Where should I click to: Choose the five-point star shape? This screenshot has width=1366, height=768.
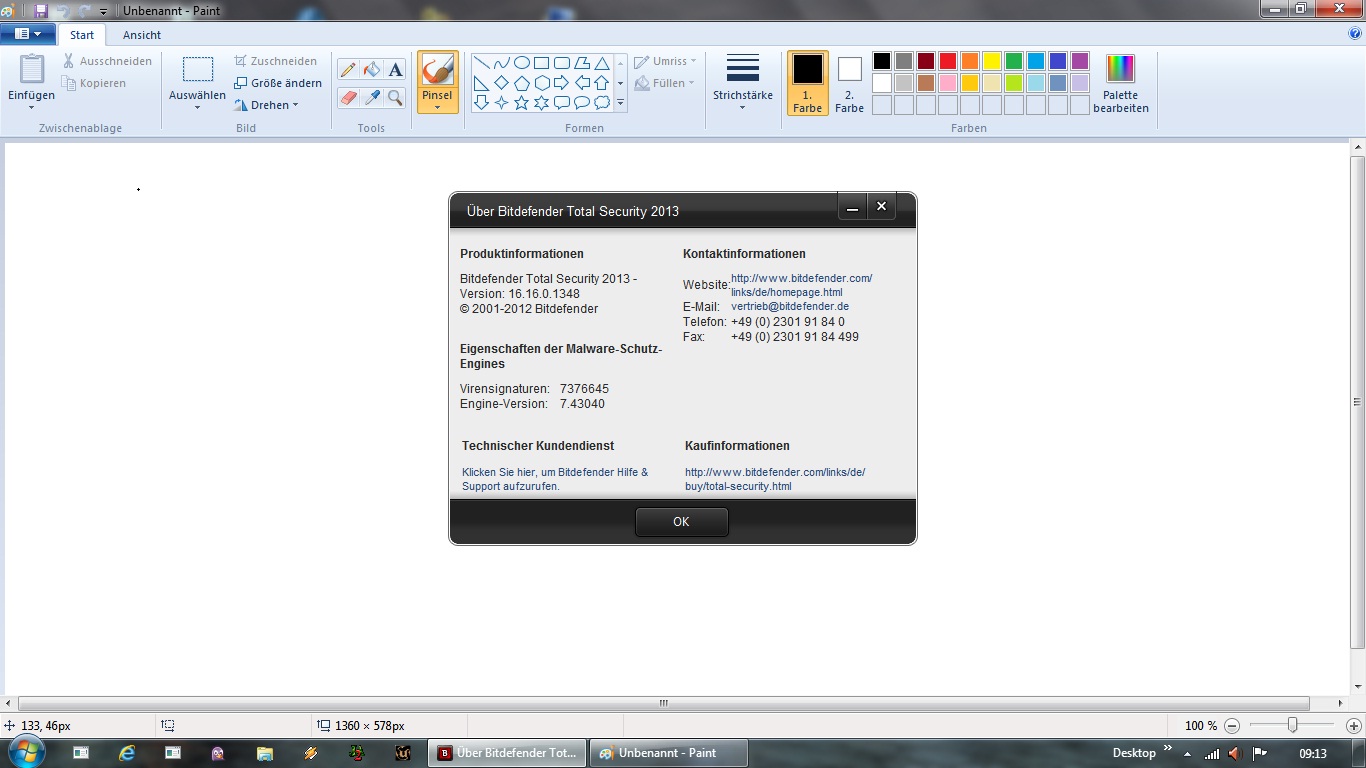[521, 102]
